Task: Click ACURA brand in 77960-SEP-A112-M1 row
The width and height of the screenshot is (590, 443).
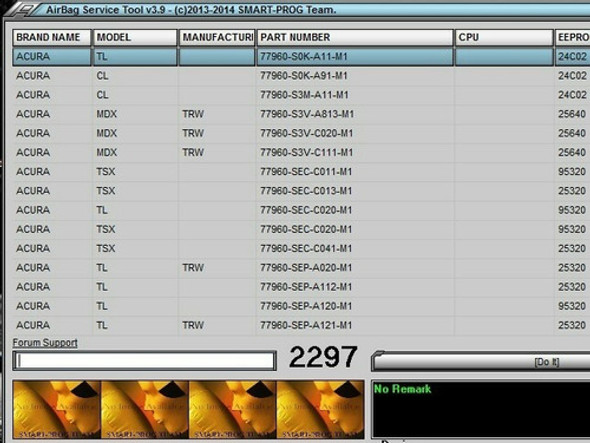Action: tap(33, 287)
